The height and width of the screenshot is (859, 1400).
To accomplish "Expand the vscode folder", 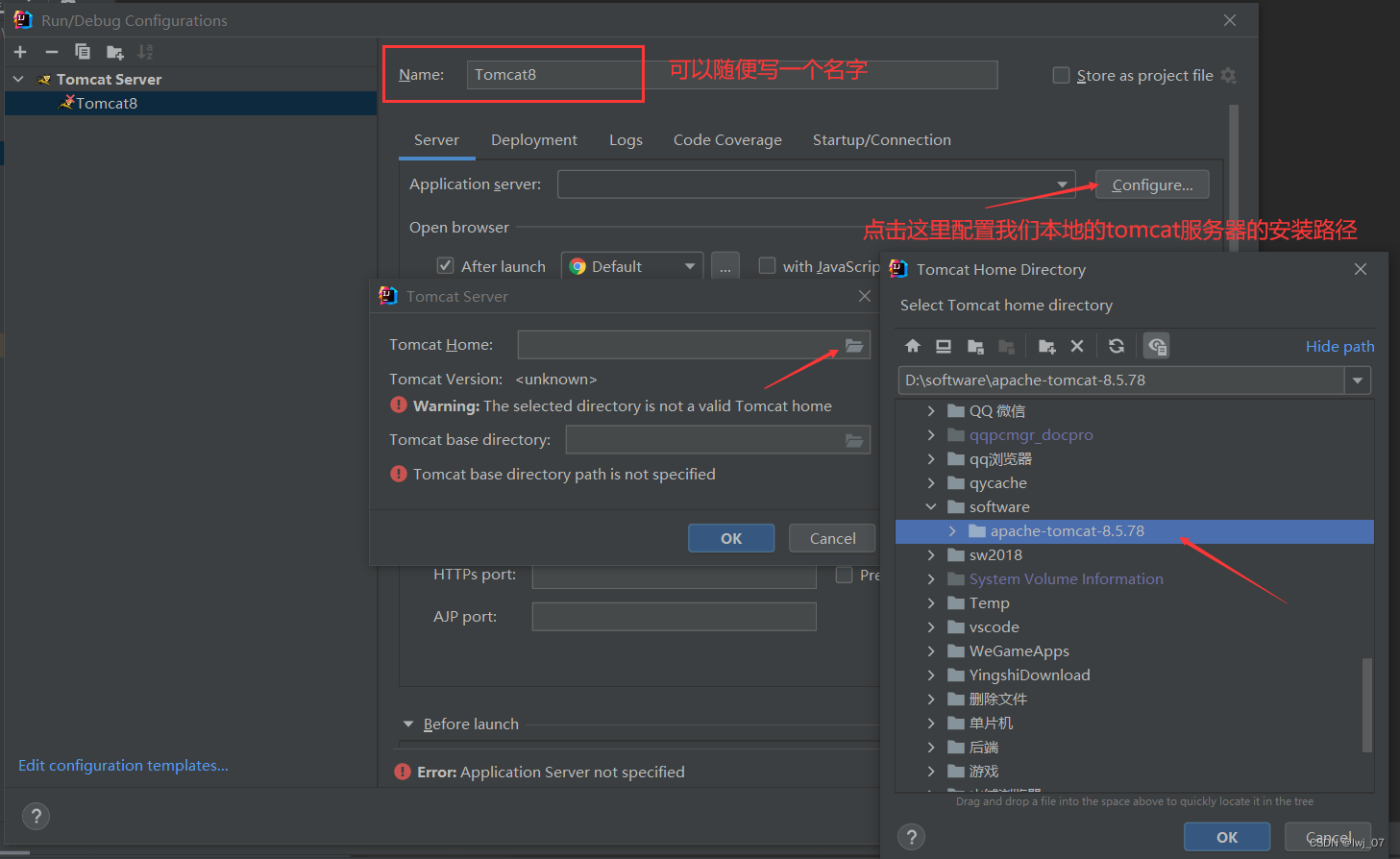I will click(931, 626).
